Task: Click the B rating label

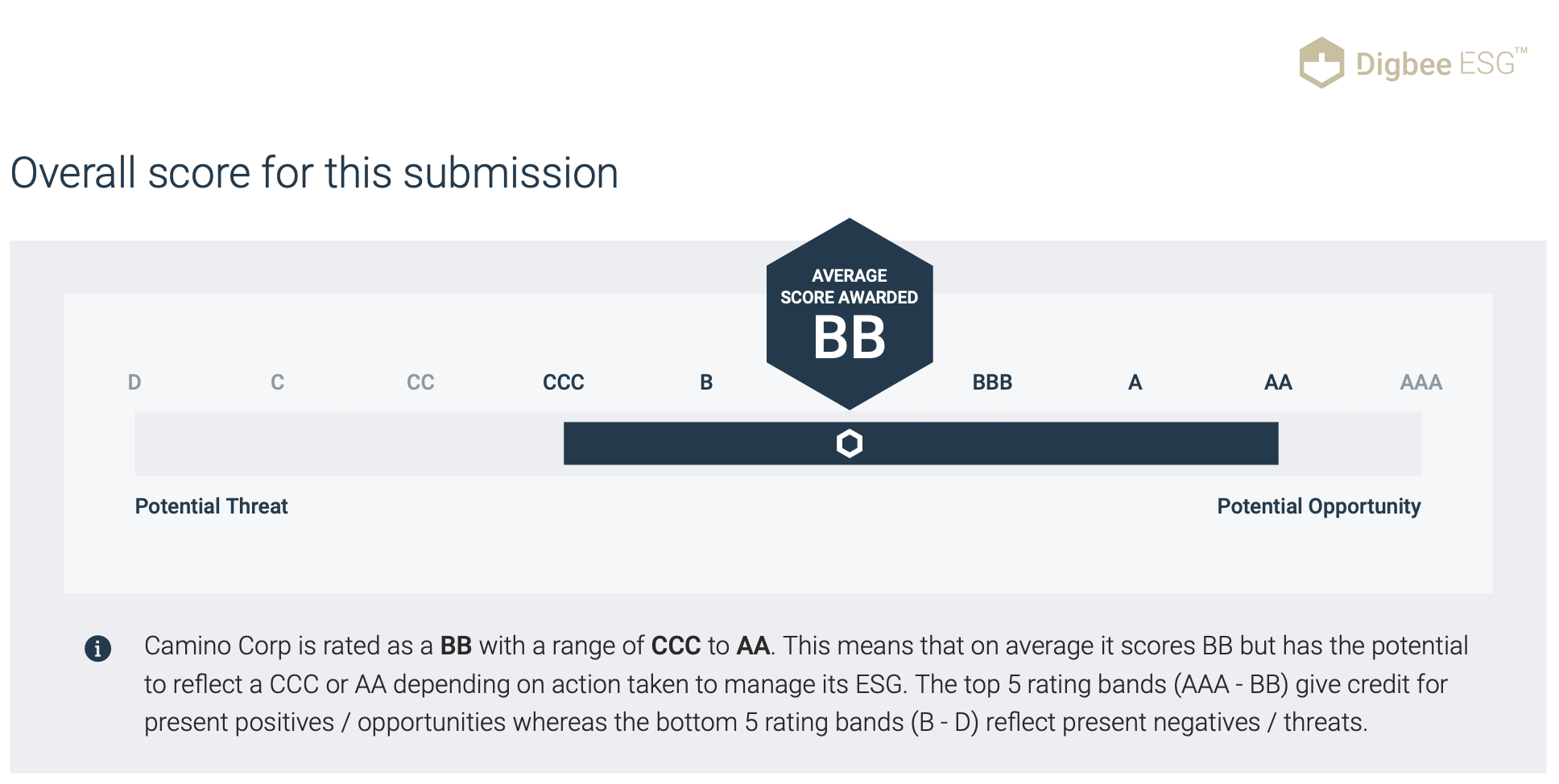Action: tap(706, 382)
